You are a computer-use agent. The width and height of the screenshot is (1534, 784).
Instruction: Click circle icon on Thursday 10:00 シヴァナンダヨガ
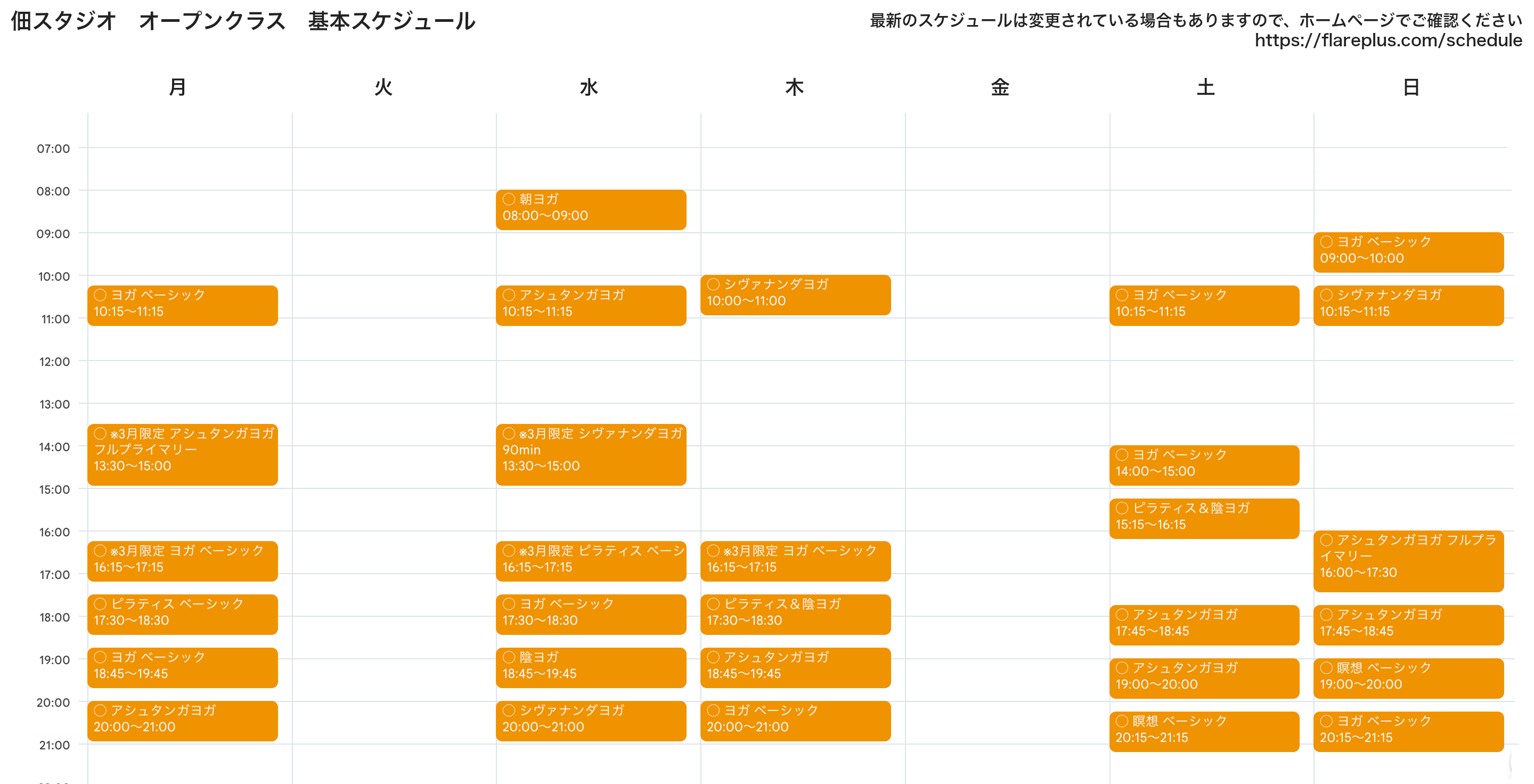[x=713, y=284]
